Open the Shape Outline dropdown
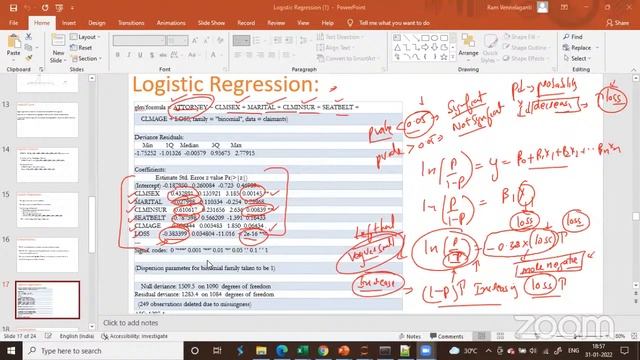This screenshot has height=360, width=640. tap(526, 47)
